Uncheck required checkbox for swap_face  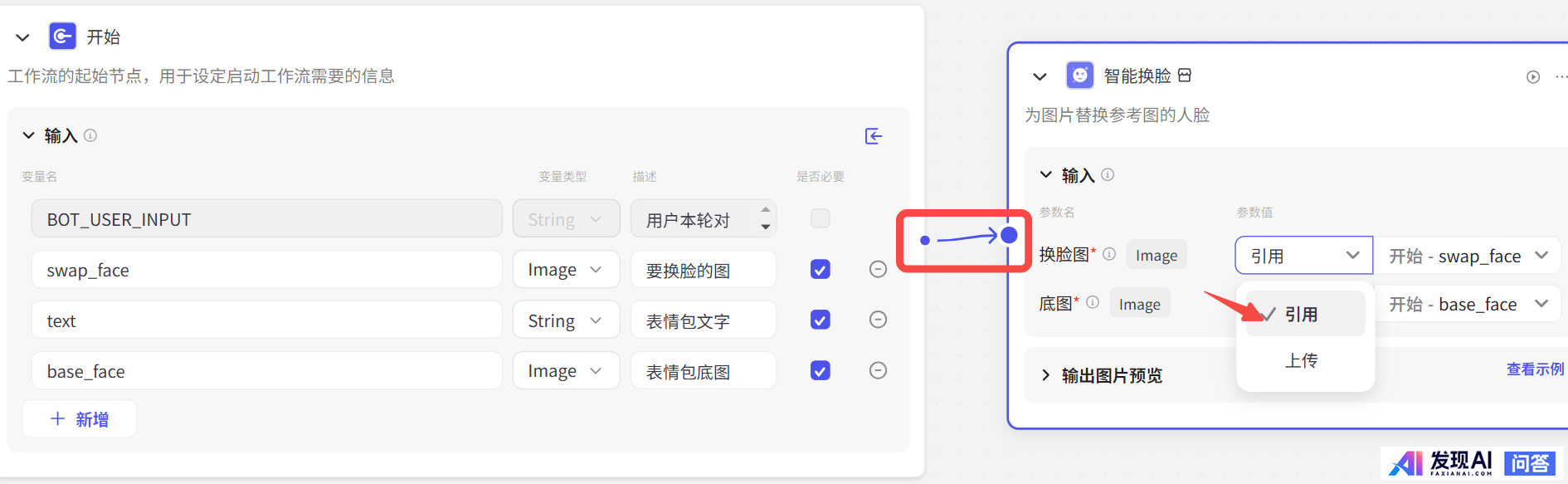[820, 269]
